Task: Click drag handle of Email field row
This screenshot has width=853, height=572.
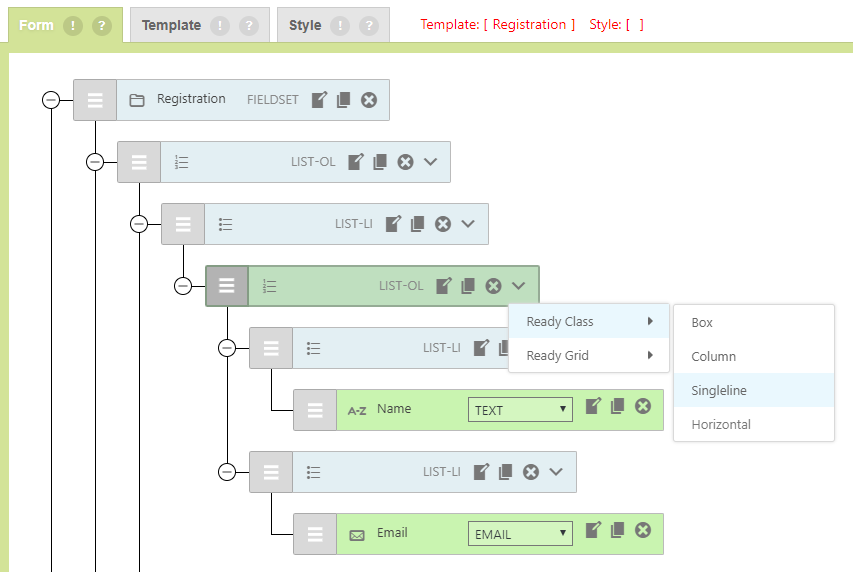Action: [x=315, y=534]
